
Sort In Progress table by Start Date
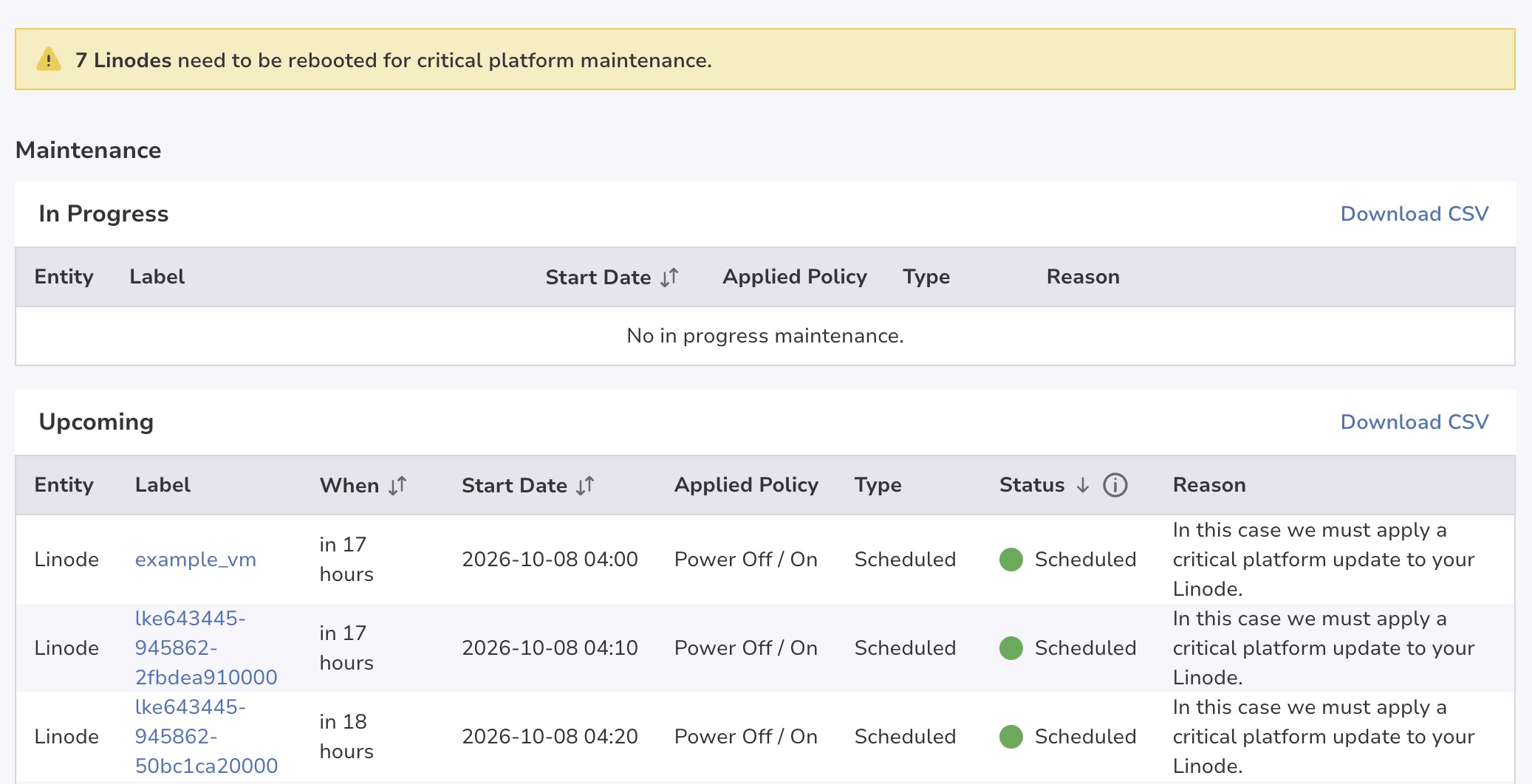pyautogui.click(x=669, y=278)
